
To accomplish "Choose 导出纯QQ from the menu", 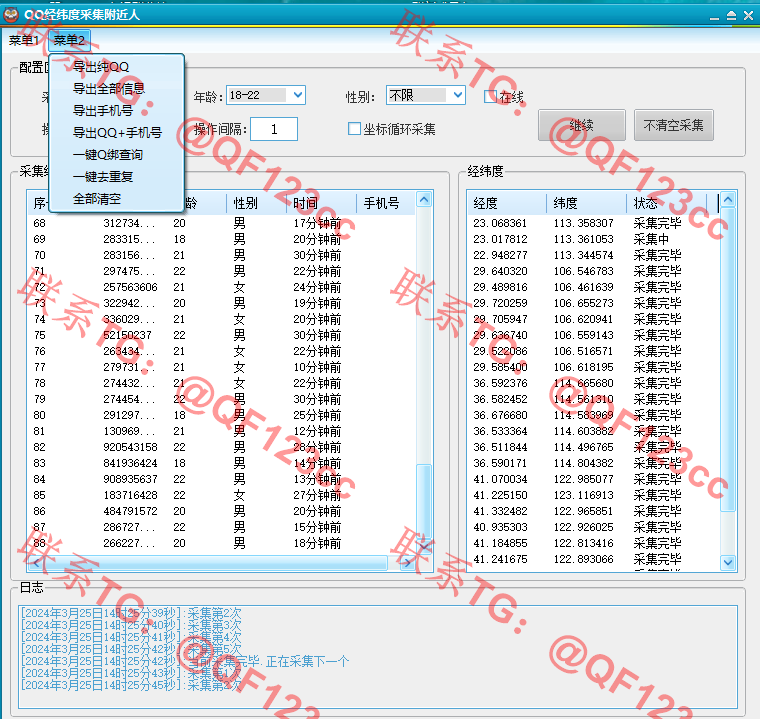I will 101,66.
